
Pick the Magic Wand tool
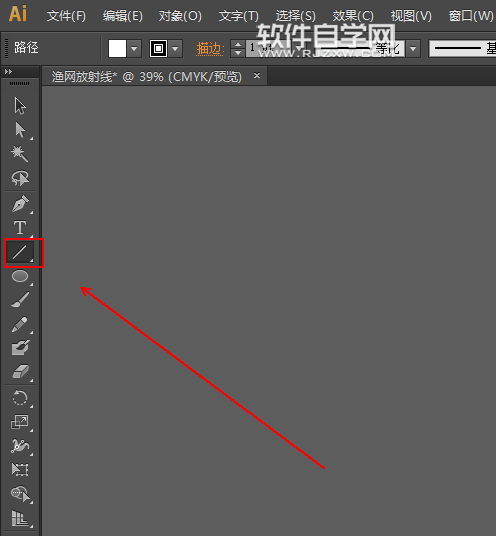coord(20,154)
